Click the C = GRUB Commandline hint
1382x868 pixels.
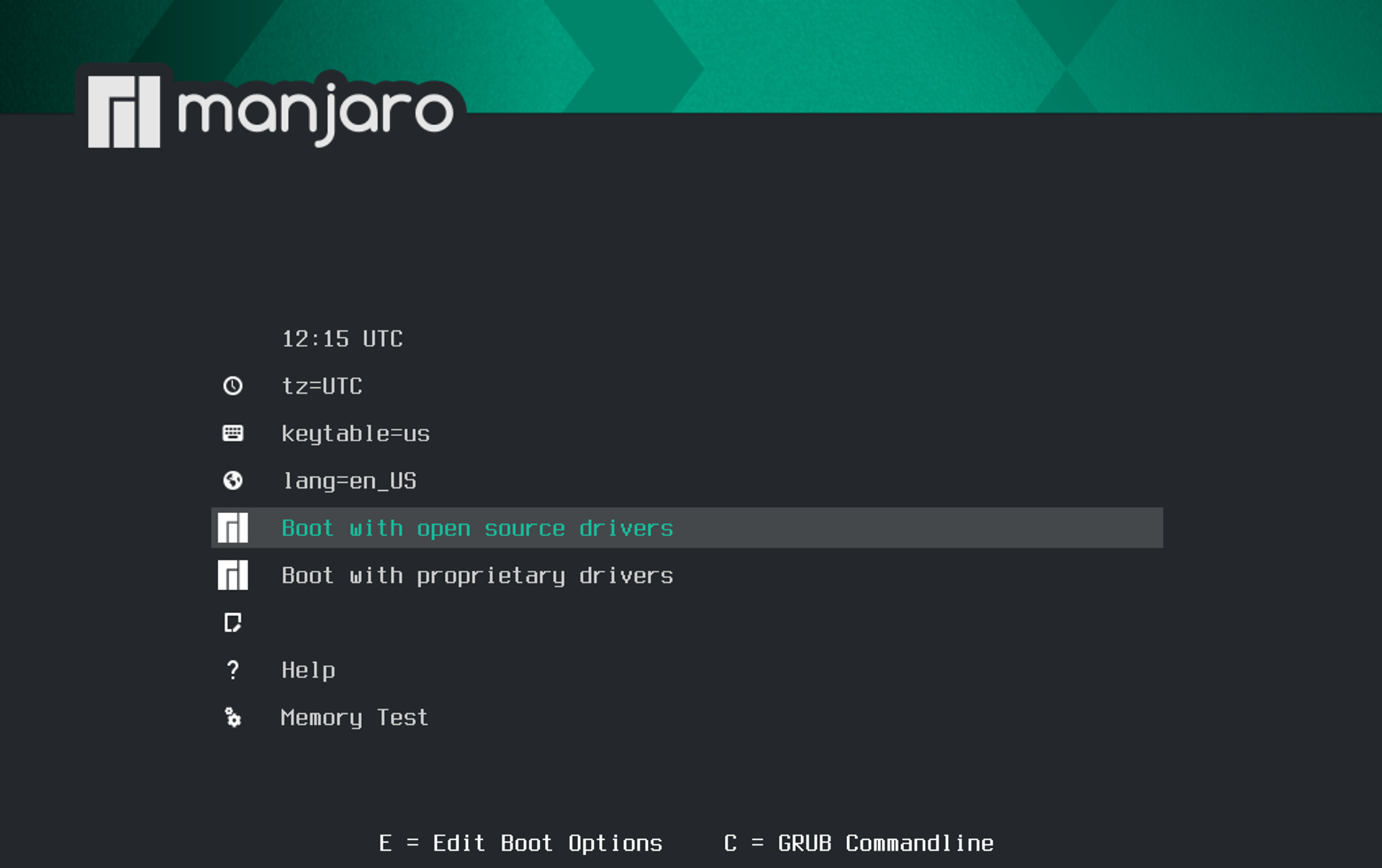coord(859,843)
